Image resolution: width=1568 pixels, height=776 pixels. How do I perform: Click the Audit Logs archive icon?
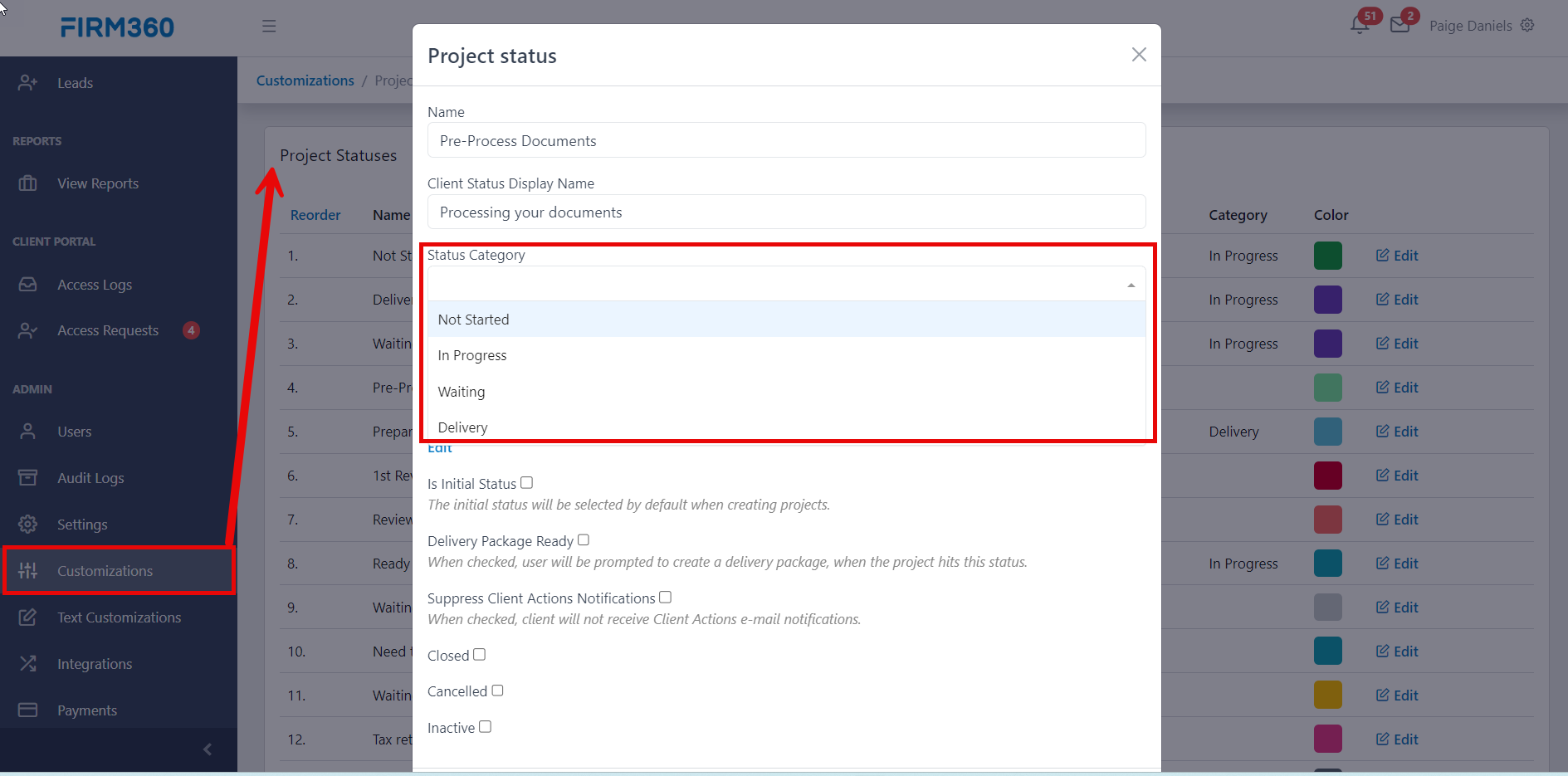click(x=27, y=477)
